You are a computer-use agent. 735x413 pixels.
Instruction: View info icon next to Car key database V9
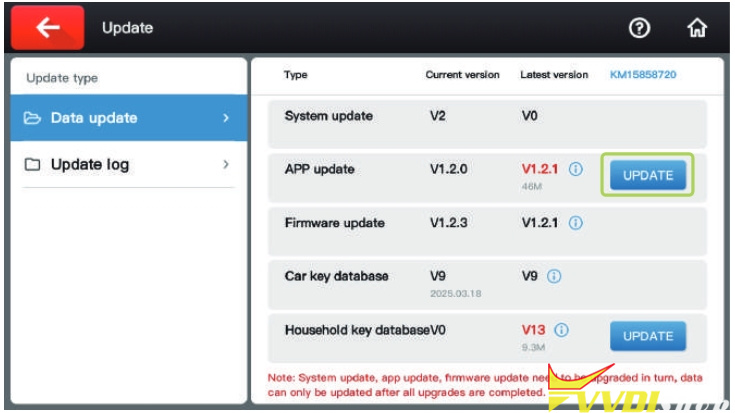[x=554, y=276]
